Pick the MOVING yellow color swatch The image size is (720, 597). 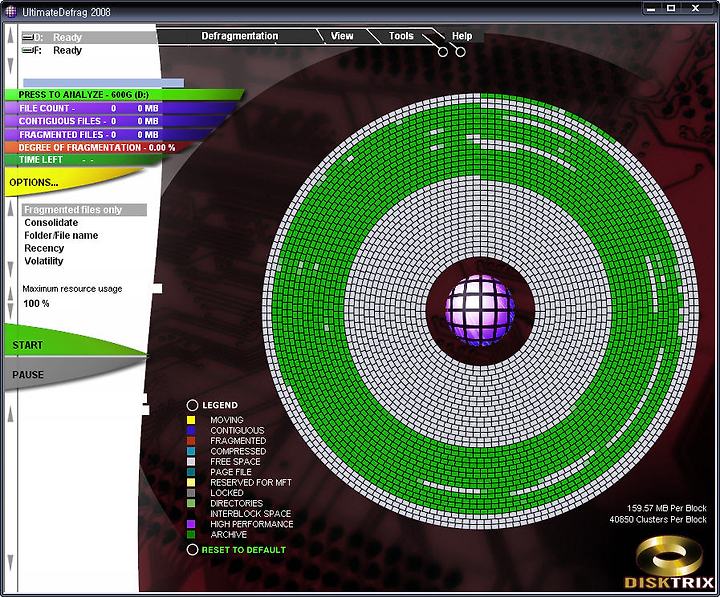tap(191, 420)
